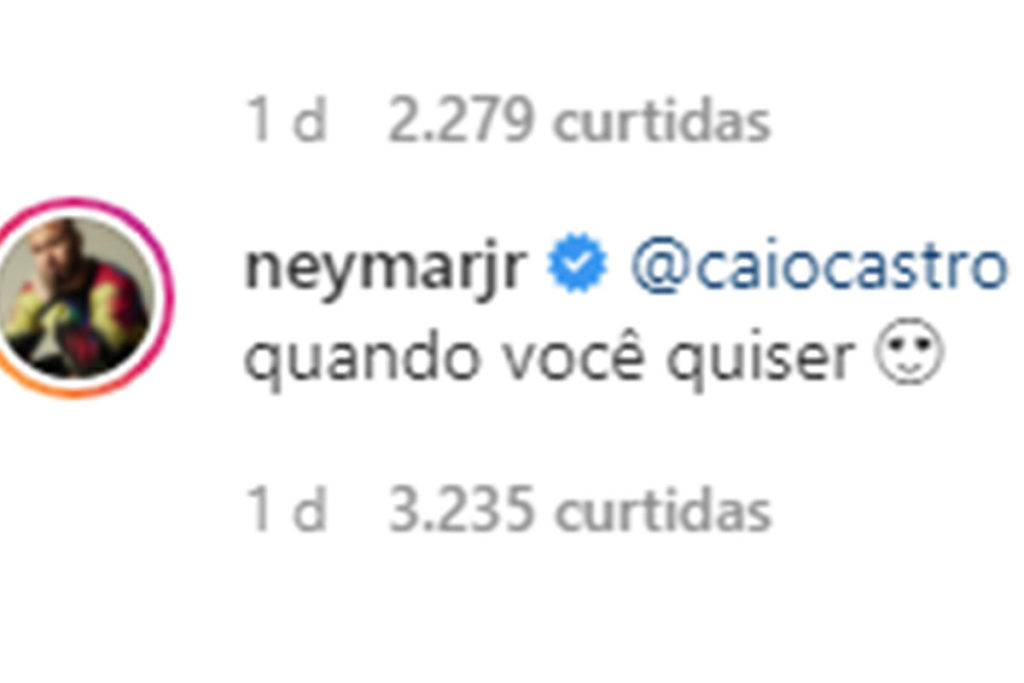Click the comment text quando você quiser

549,357
